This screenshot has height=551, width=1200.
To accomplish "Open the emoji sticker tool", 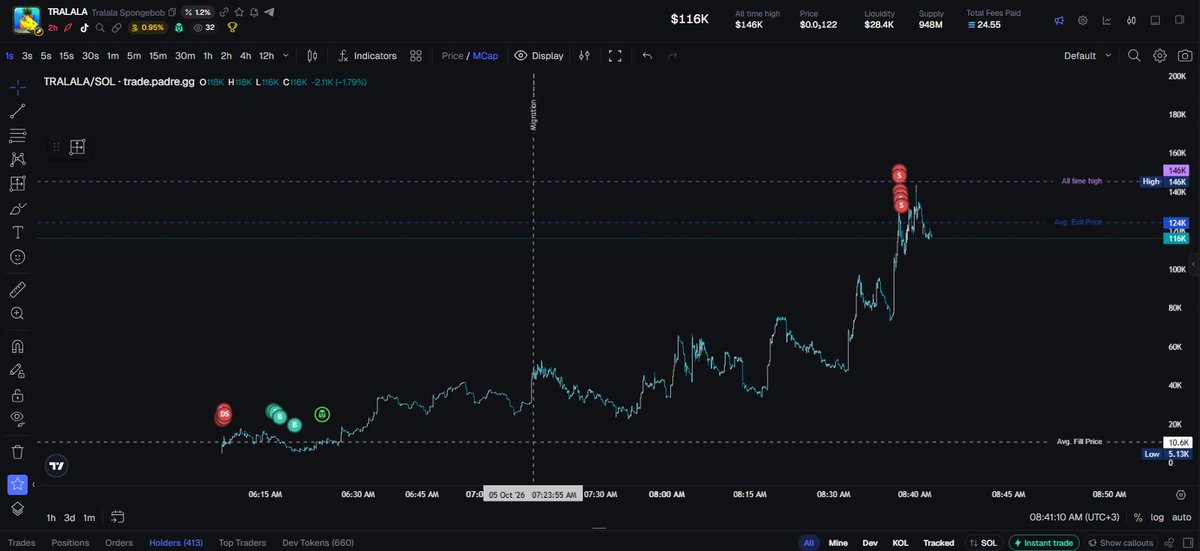I will coord(17,257).
